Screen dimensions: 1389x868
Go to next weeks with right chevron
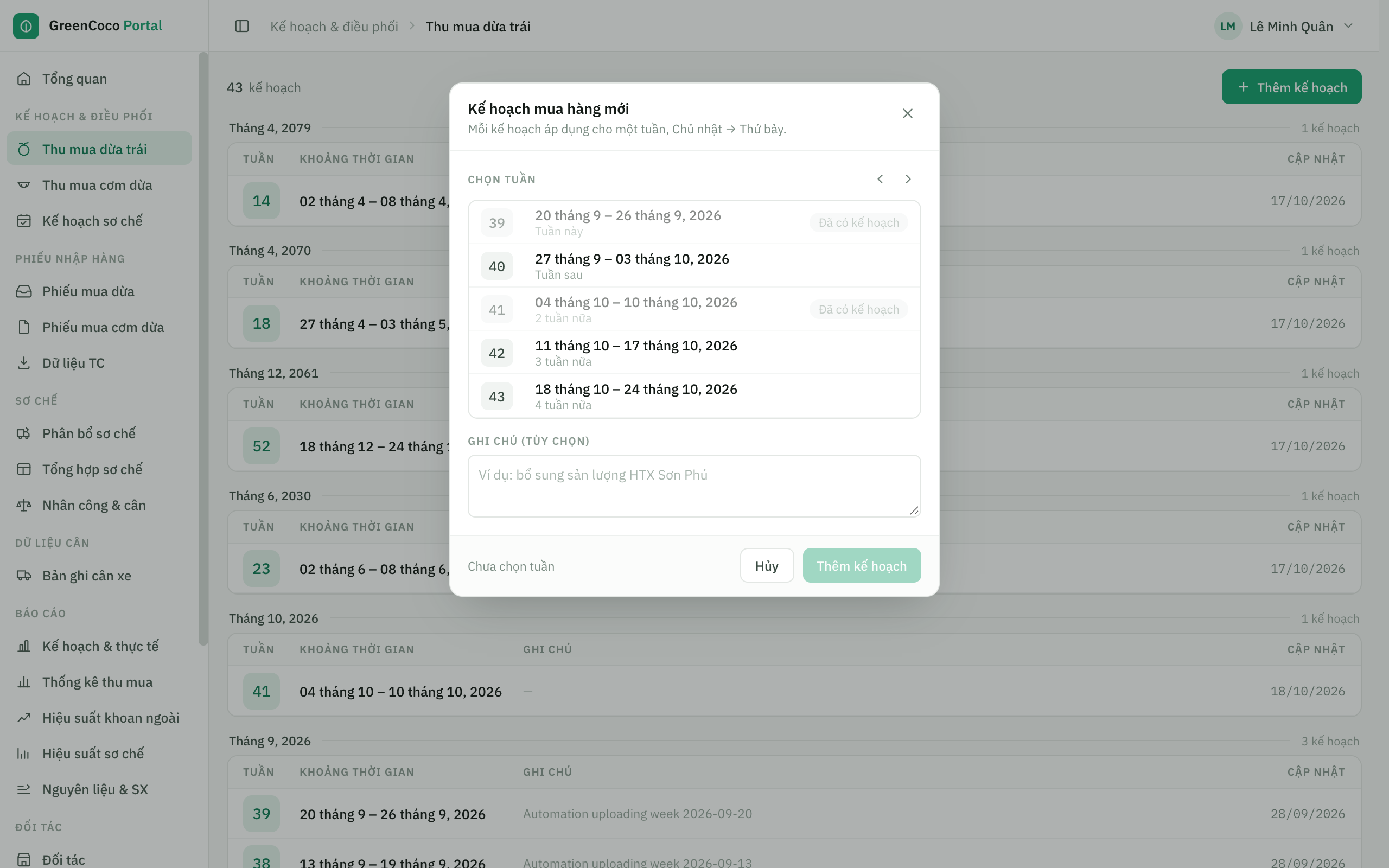pyautogui.click(x=907, y=179)
